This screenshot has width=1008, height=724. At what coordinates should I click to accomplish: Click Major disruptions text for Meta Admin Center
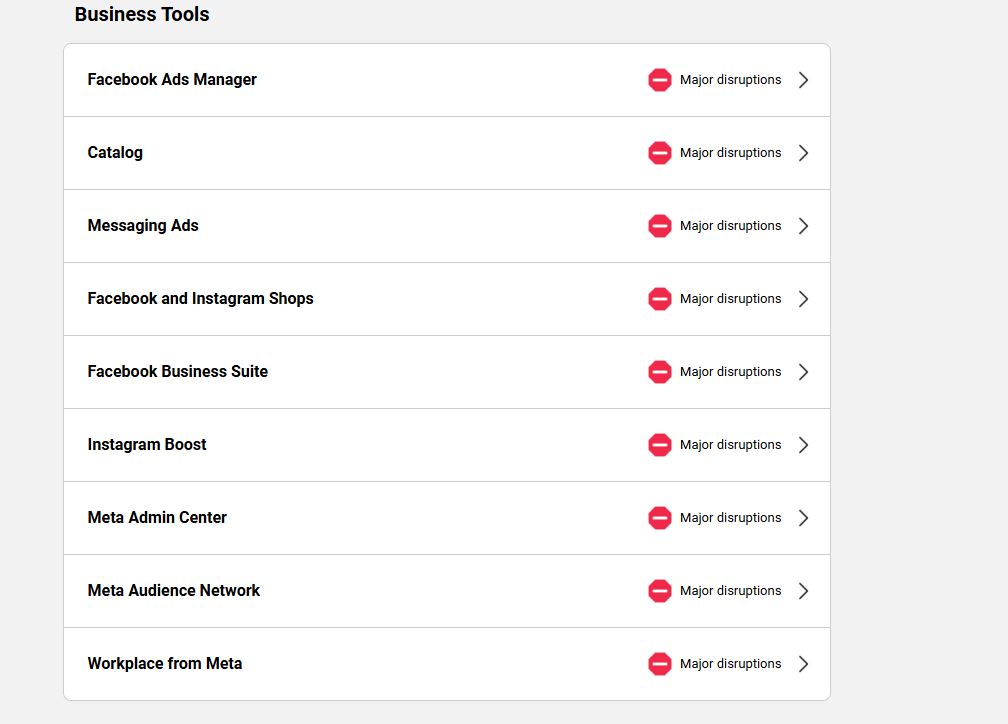coord(730,518)
